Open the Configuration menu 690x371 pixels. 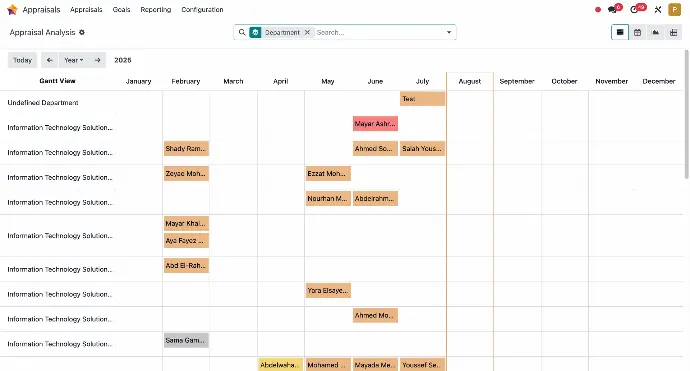pos(202,9)
